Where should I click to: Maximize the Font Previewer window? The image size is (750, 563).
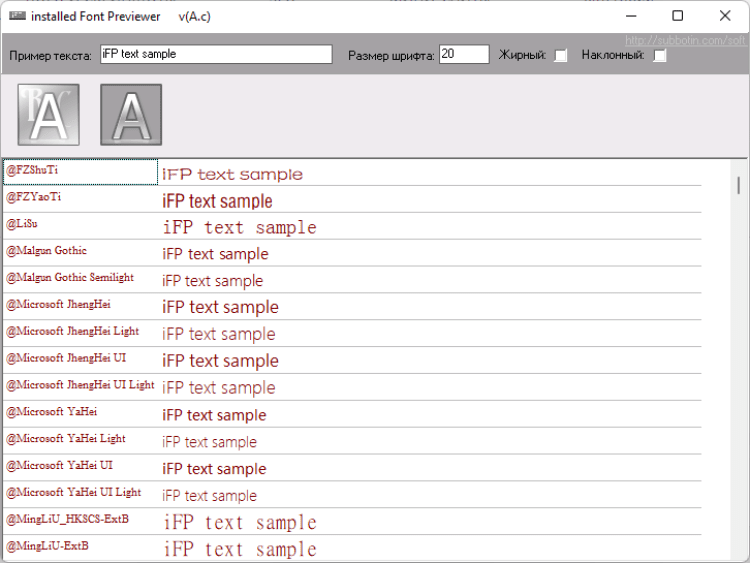[678, 16]
